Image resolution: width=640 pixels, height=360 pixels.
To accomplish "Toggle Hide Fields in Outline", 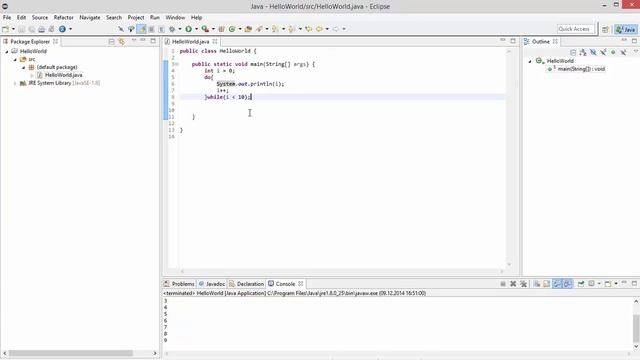I will (593, 53).
